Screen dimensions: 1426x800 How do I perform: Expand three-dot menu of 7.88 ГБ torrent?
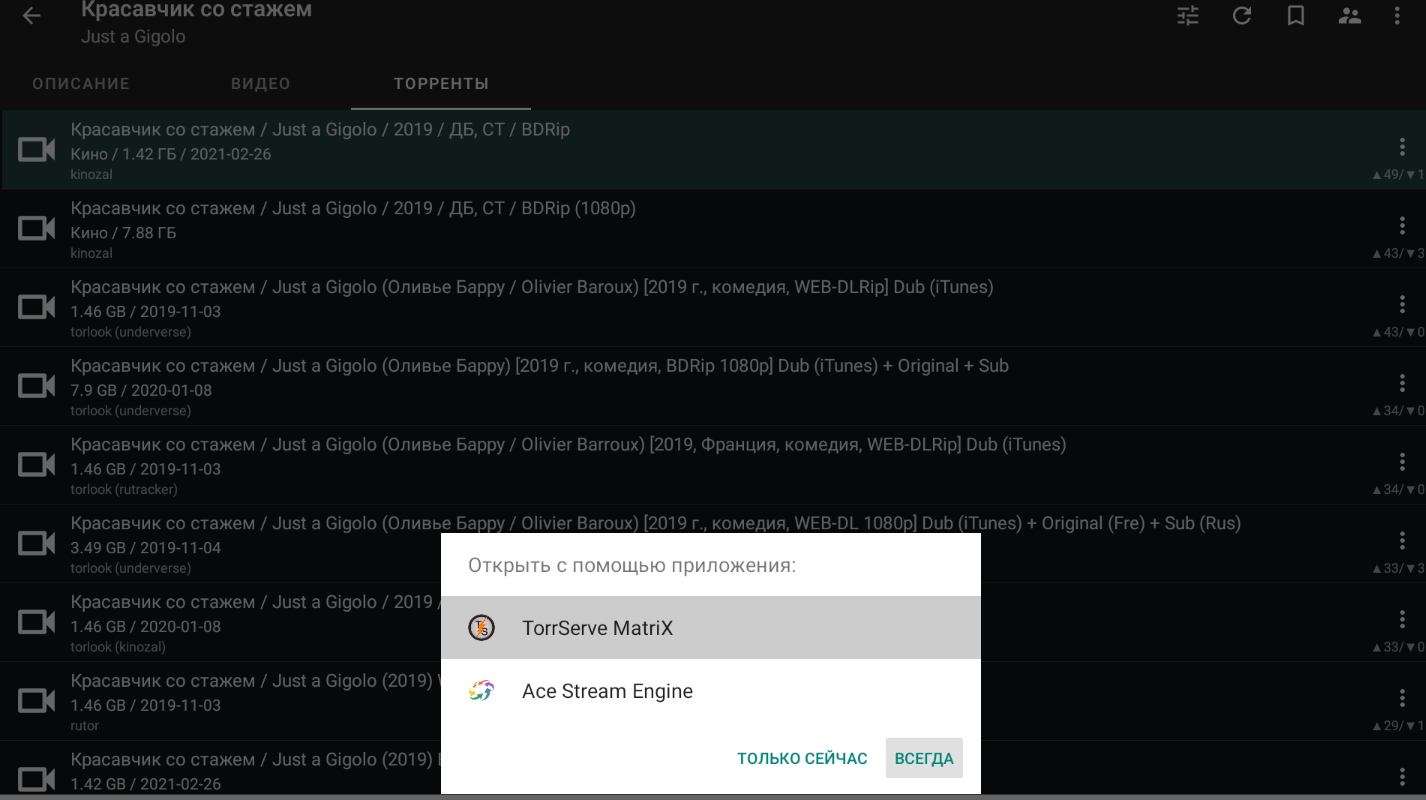pyautogui.click(x=1402, y=226)
